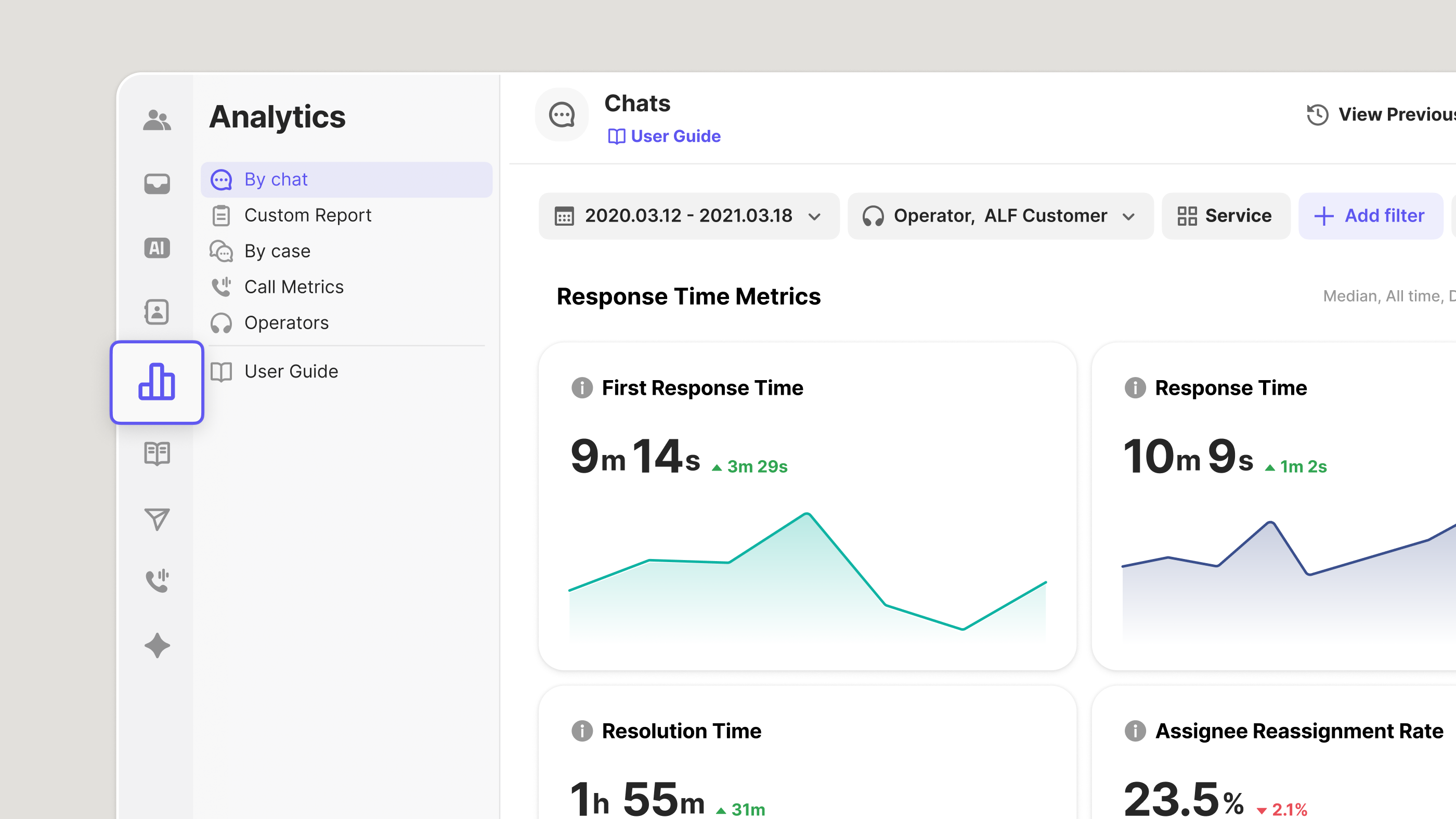Viewport: 1456px width, 819px height.
Task: Open the phone call icon in sidebar
Action: pos(157,580)
